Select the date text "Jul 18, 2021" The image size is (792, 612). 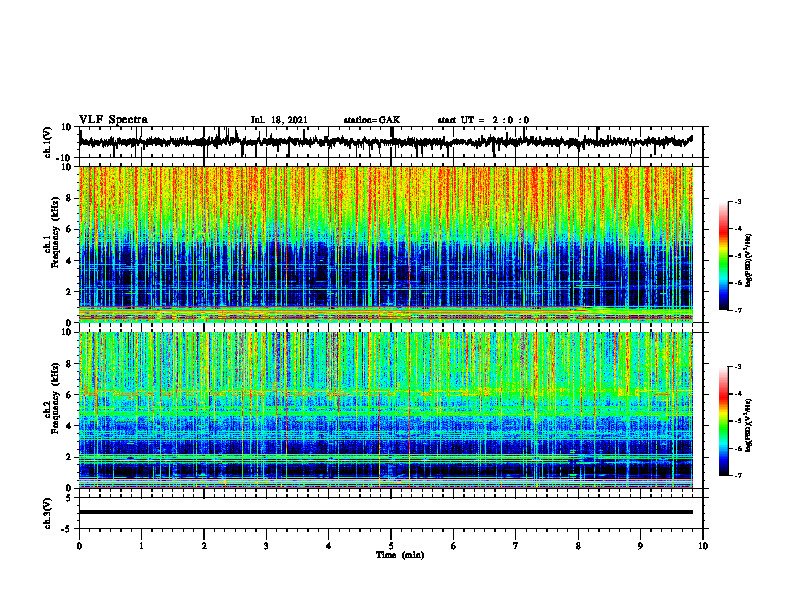point(279,120)
